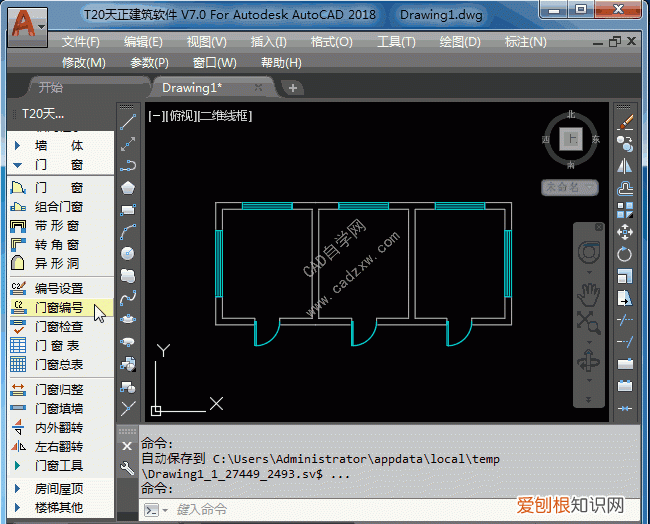
Task: Select the Arc draw tool
Action: tap(128, 232)
